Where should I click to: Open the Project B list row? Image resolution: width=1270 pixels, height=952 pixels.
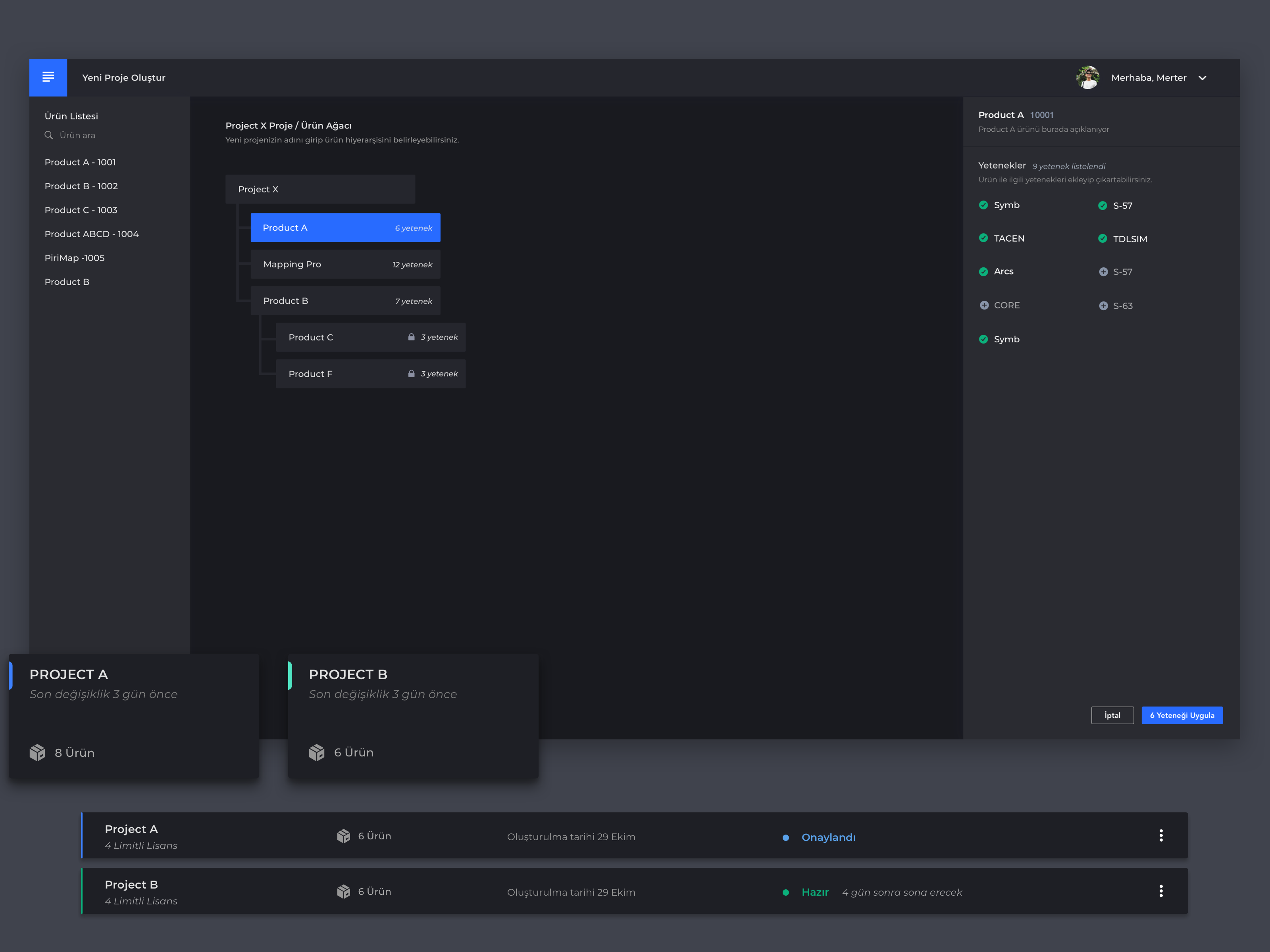tap(635, 891)
